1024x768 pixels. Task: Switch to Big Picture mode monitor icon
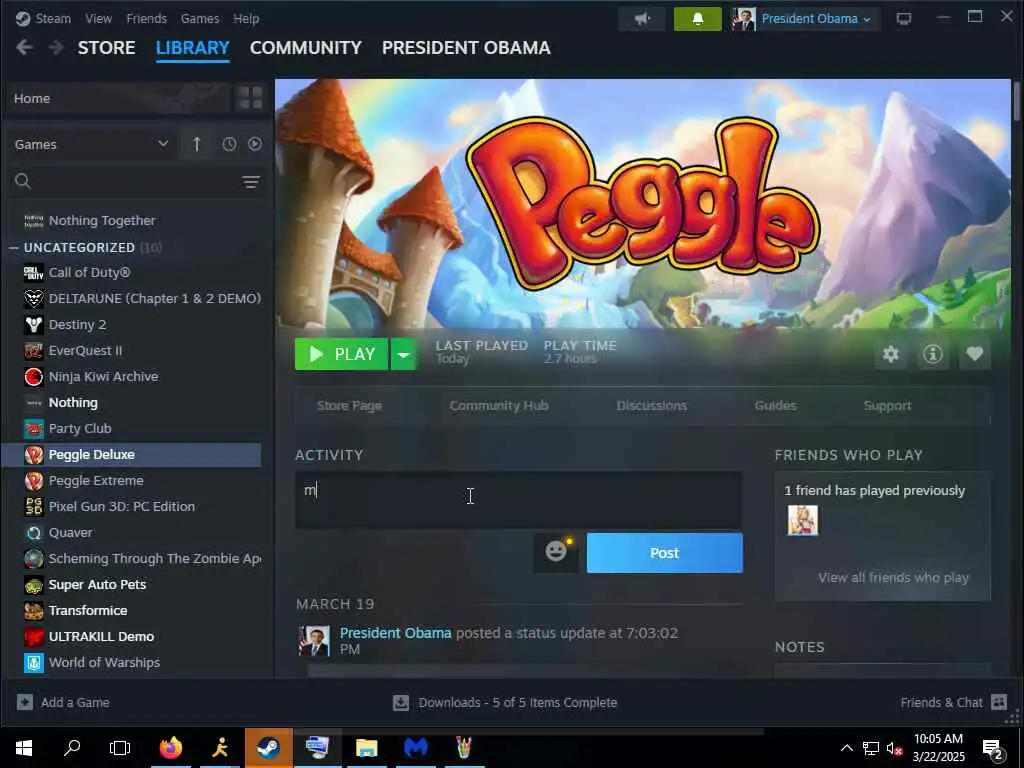tap(904, 19)
